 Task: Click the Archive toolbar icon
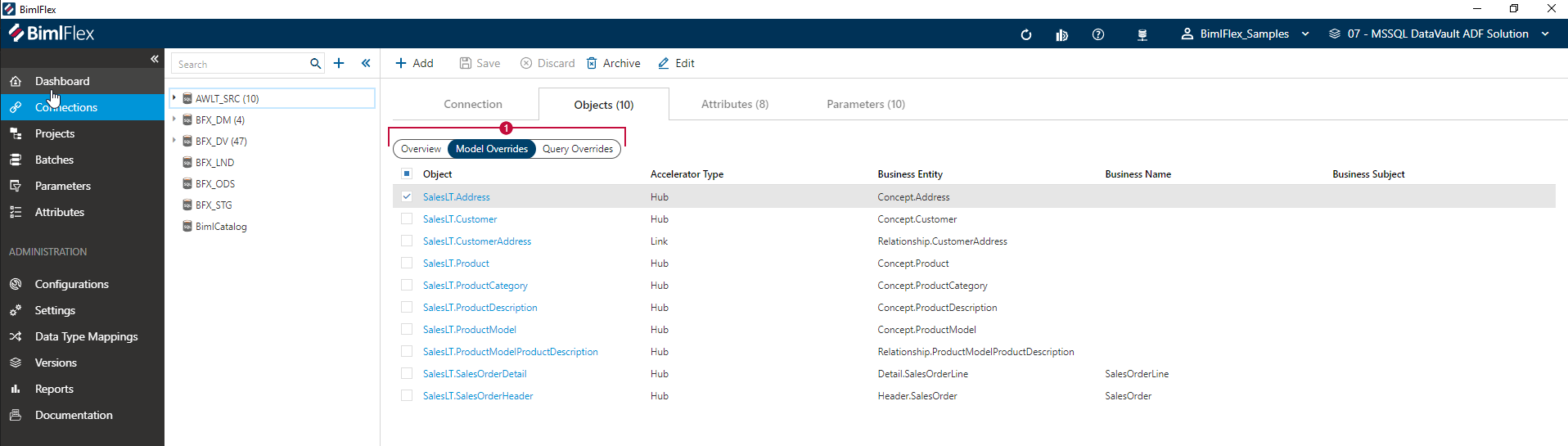click(592, 63)
